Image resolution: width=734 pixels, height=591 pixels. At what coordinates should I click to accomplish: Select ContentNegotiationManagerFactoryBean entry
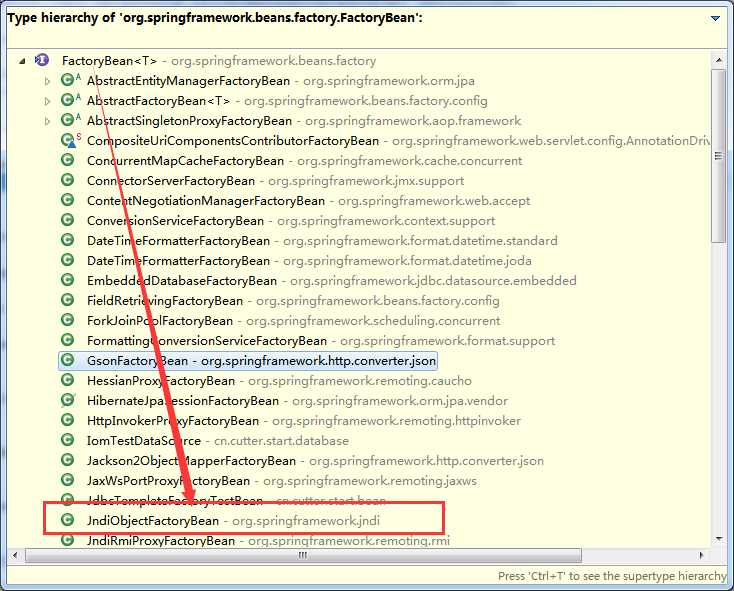pos(308,201)
